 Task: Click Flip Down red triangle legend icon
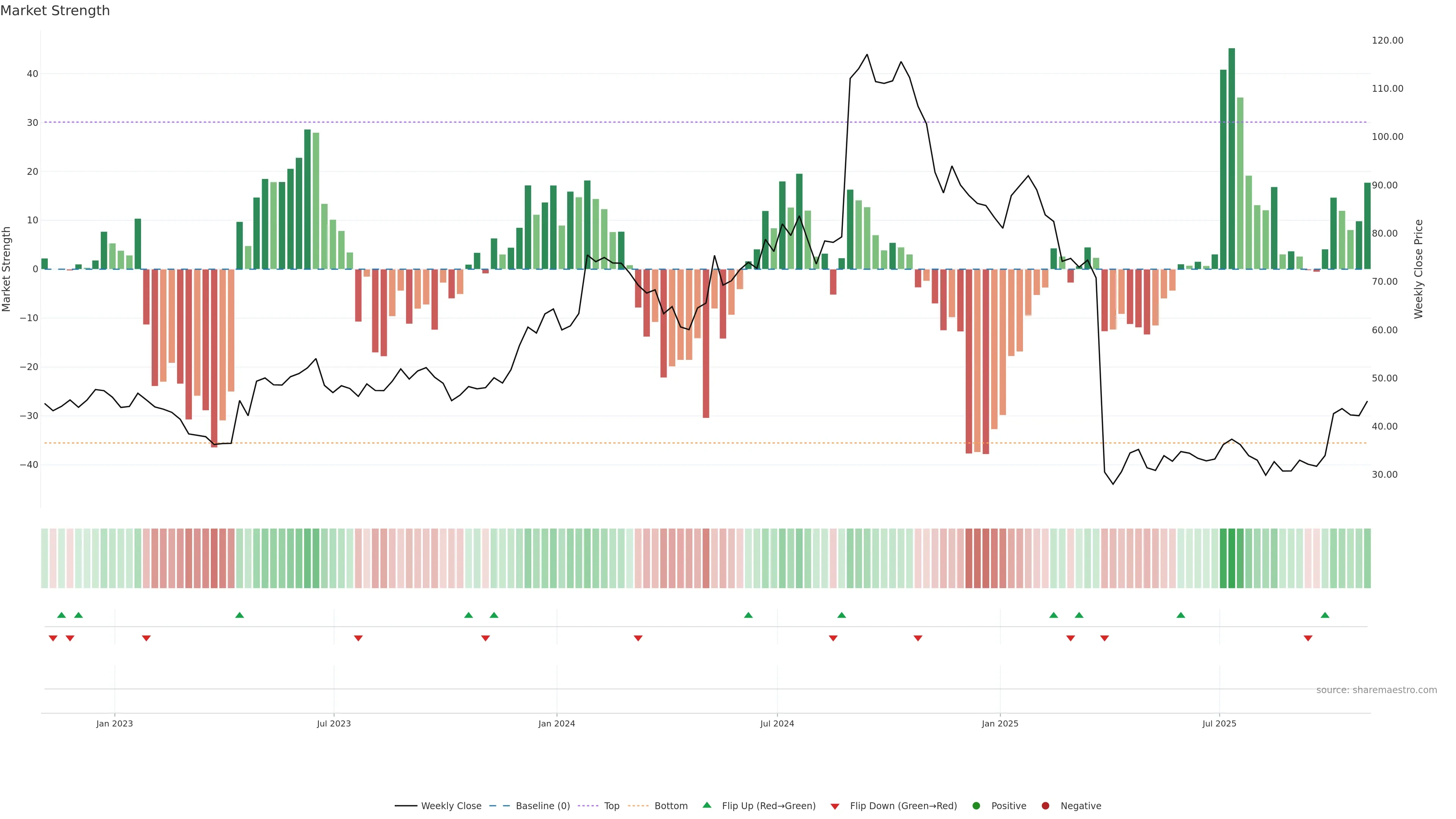click(835, 806)
